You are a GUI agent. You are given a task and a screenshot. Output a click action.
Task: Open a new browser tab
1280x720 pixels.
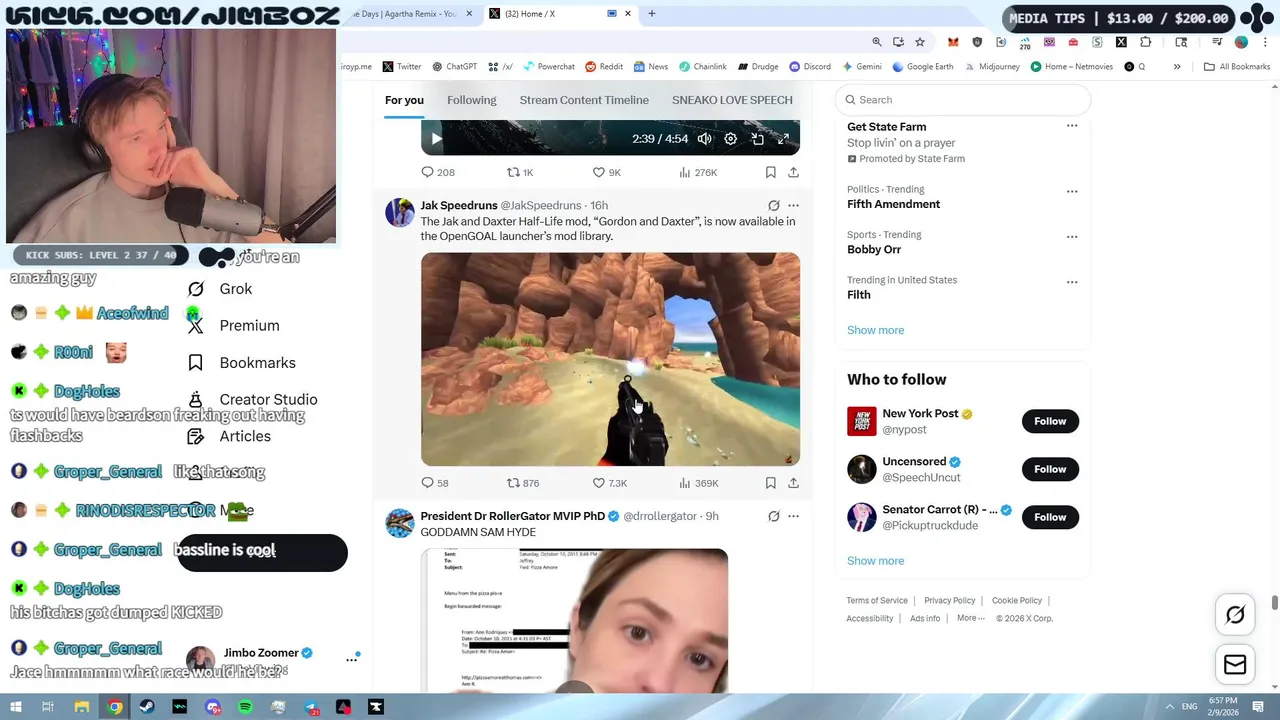click(652, 14)
